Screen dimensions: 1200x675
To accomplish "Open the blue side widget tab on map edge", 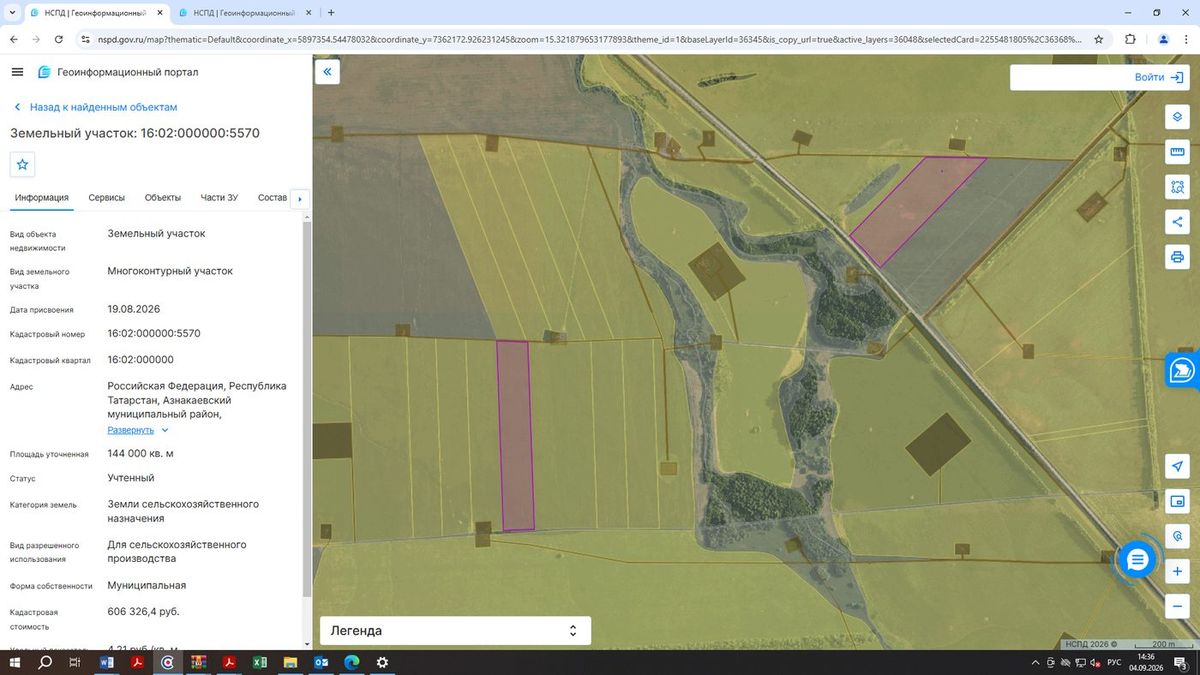I will 1183,370.
